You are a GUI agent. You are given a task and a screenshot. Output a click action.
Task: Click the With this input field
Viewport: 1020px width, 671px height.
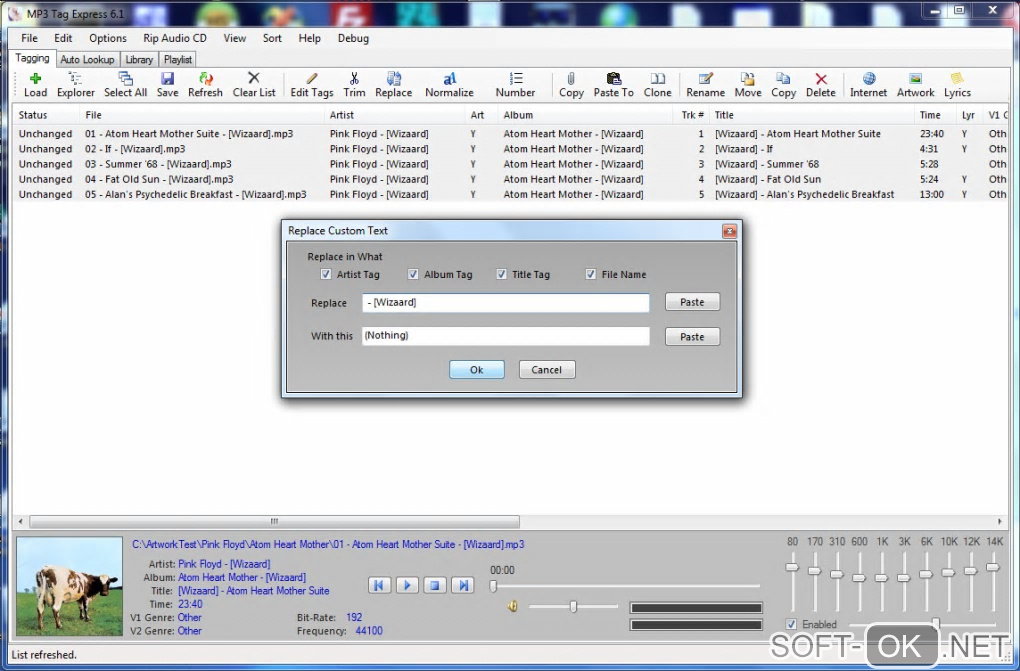click(505, 336)
